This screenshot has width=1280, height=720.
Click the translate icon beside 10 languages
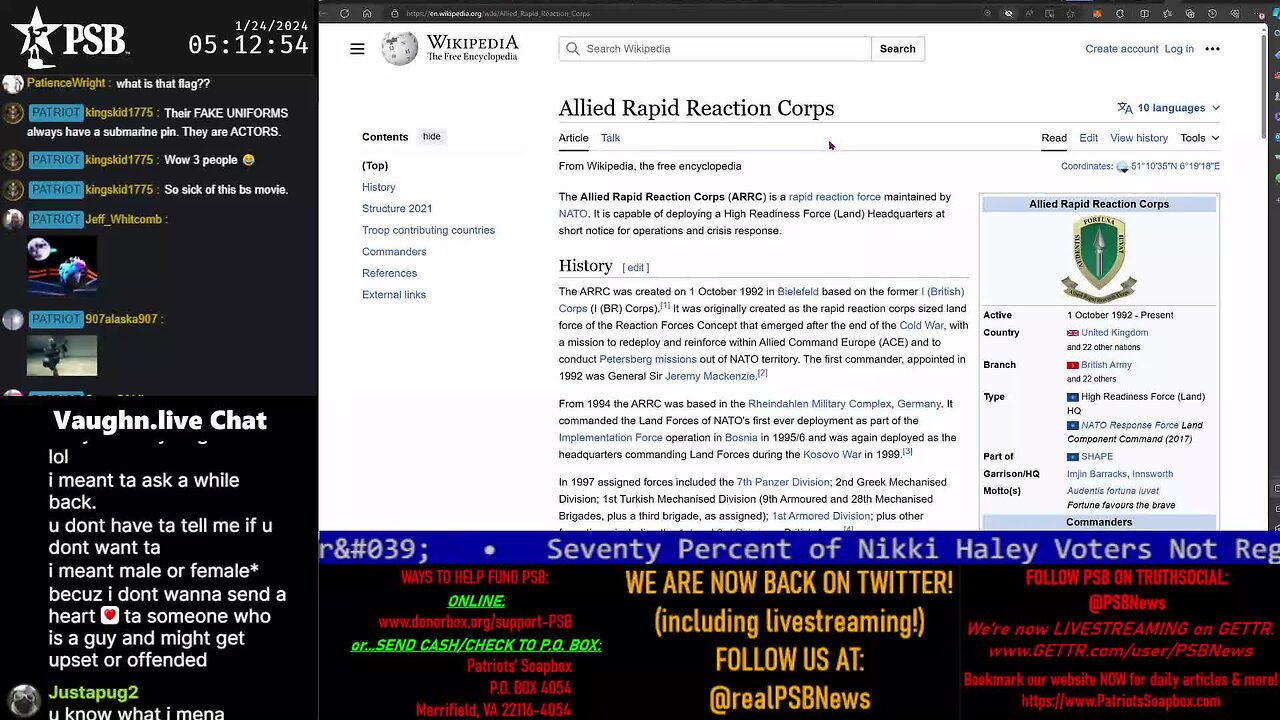pos(1125,108)
